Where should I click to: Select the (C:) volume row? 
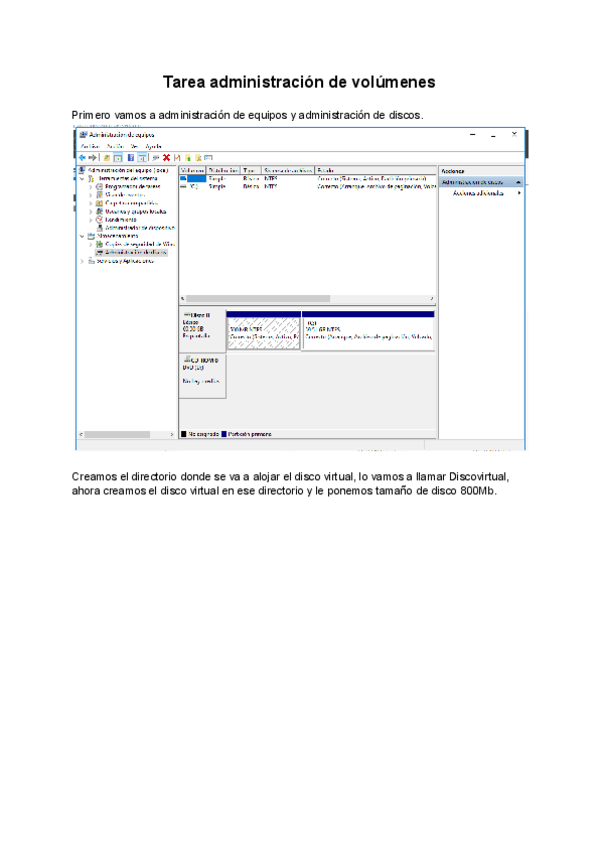click(x=307, y=186)
